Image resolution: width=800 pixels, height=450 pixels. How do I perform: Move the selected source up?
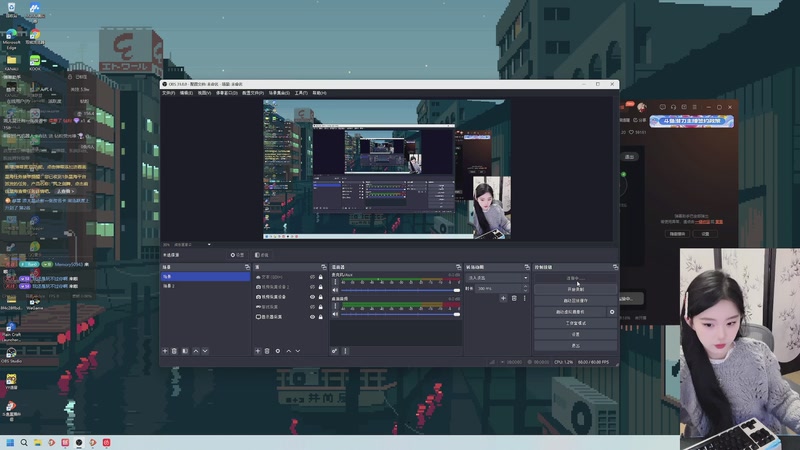288,351
